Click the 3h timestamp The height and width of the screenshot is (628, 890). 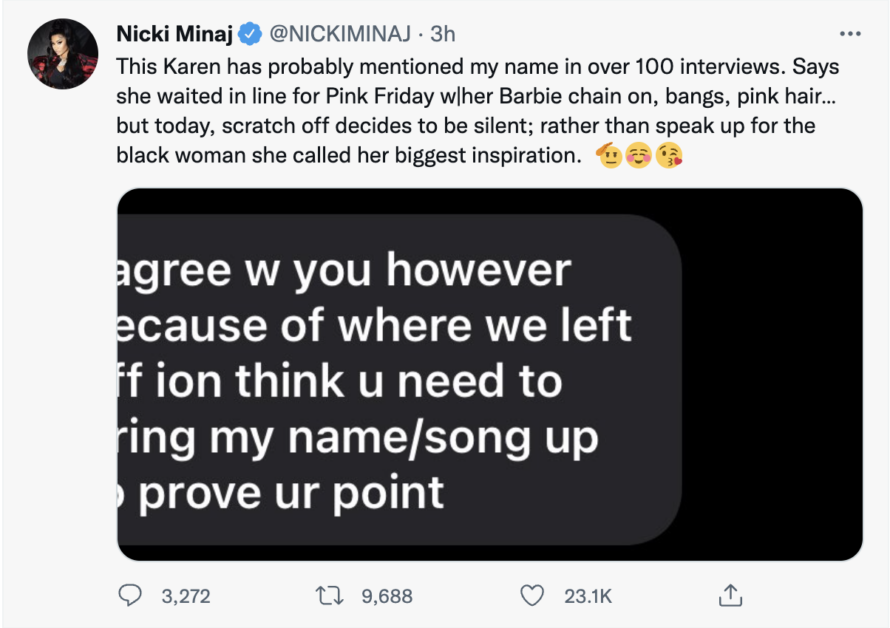[443, 34]
